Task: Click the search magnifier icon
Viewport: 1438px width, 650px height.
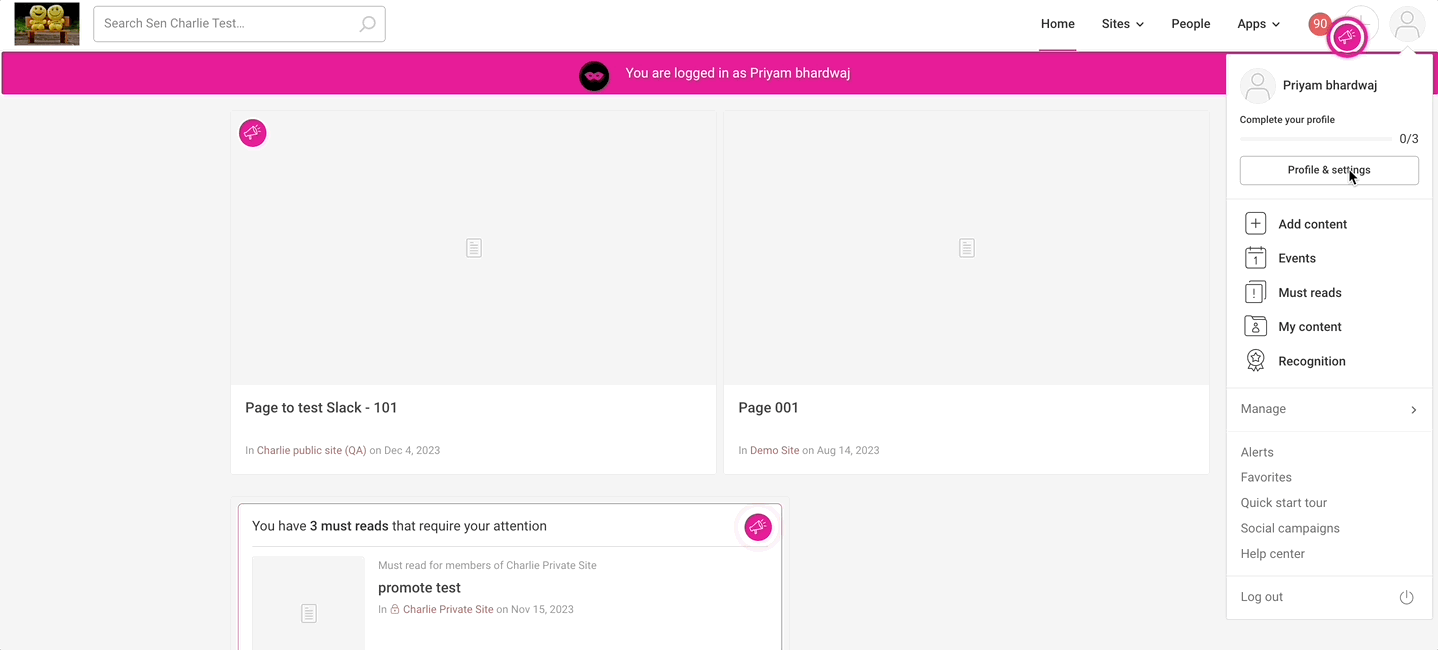Action: tap(367, 23)
